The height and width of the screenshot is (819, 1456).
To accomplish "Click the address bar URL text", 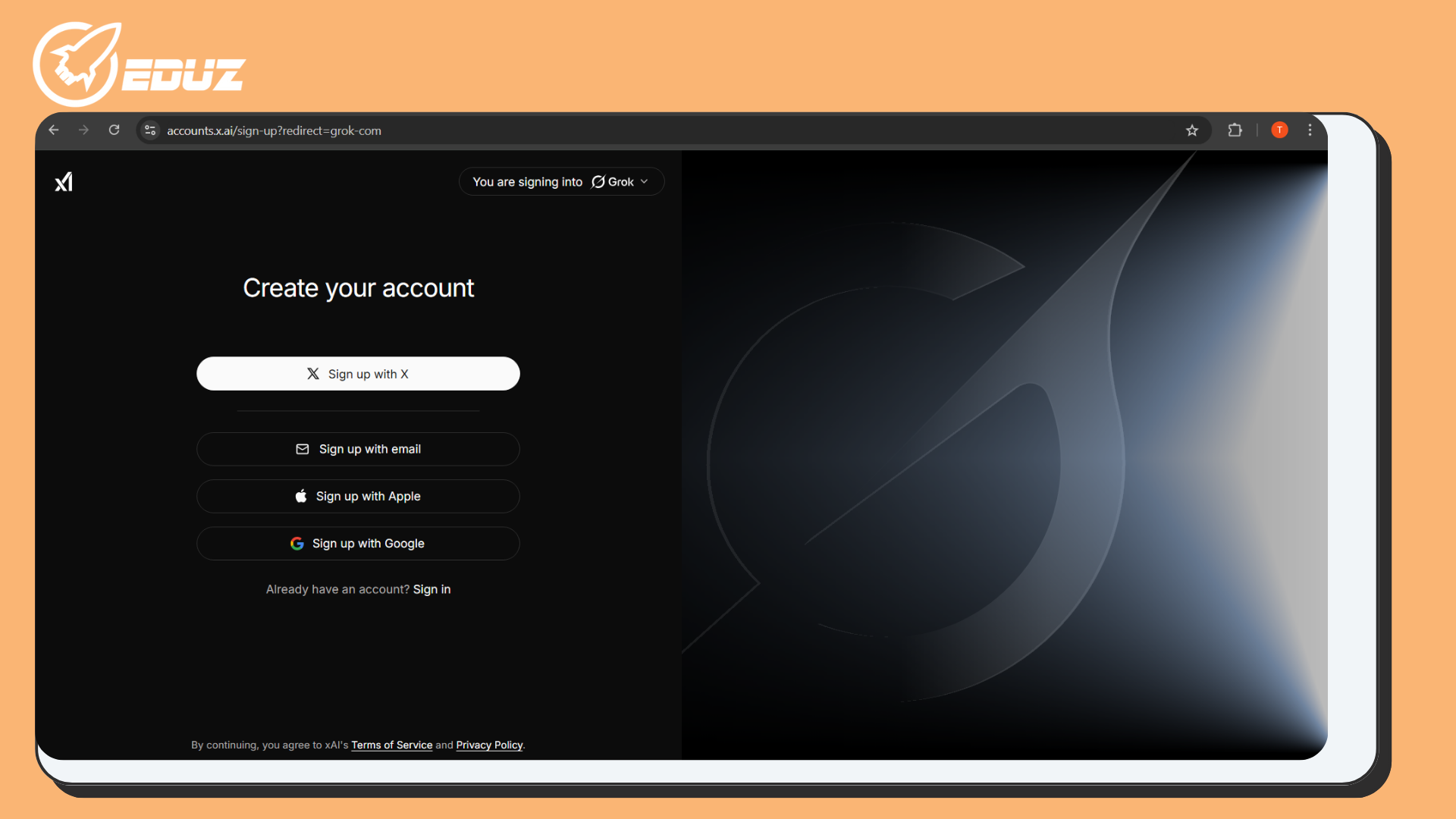I will coord(274,130).
